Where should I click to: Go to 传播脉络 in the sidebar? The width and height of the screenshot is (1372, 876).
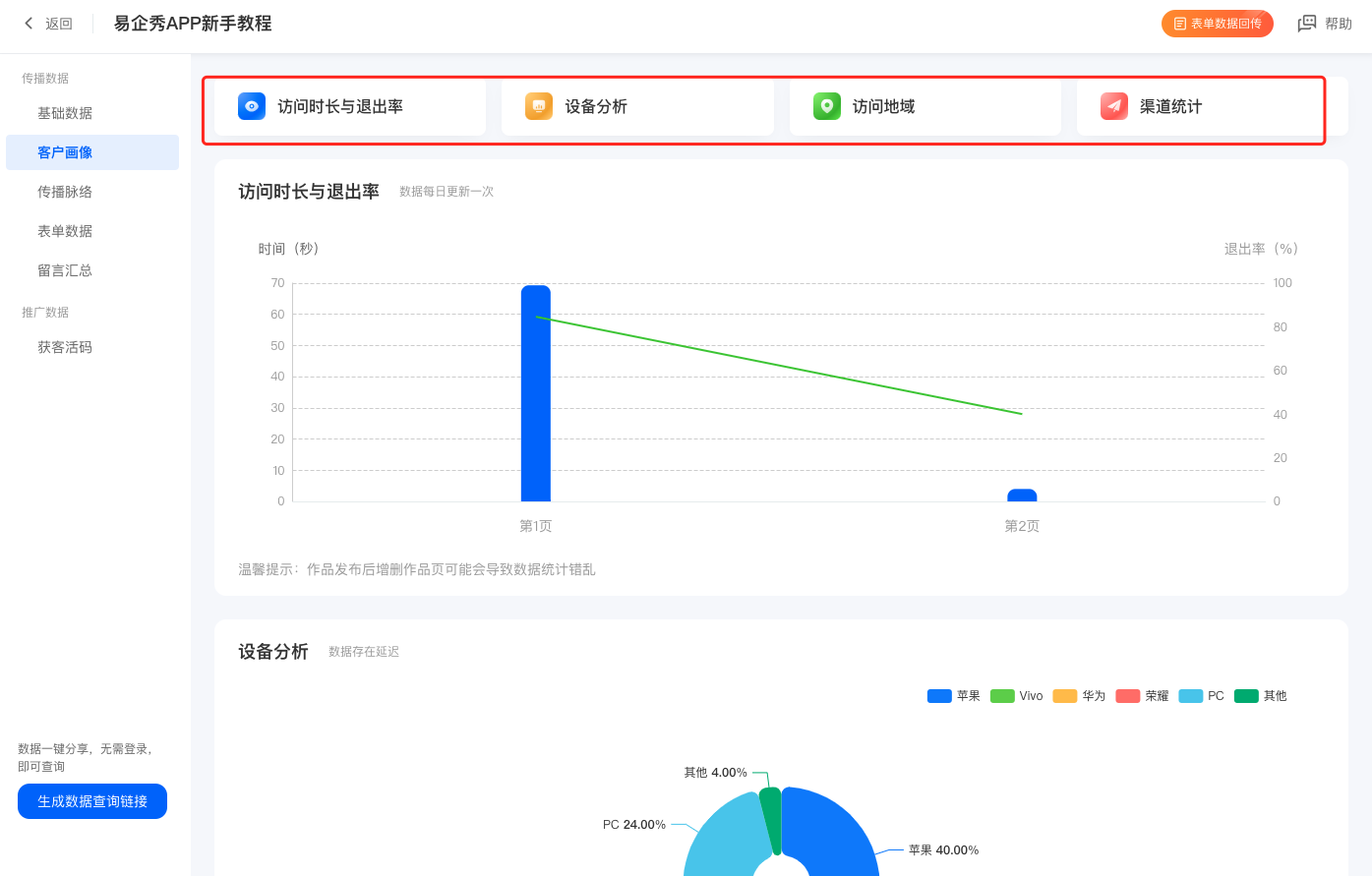coord(92,192)
